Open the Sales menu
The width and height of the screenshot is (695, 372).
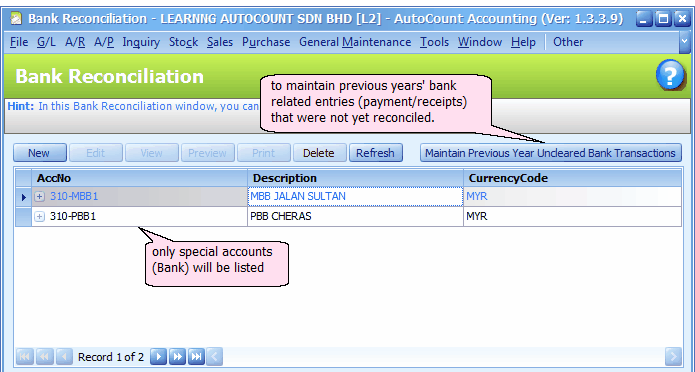pyautogui.click(x=220, y=42)
